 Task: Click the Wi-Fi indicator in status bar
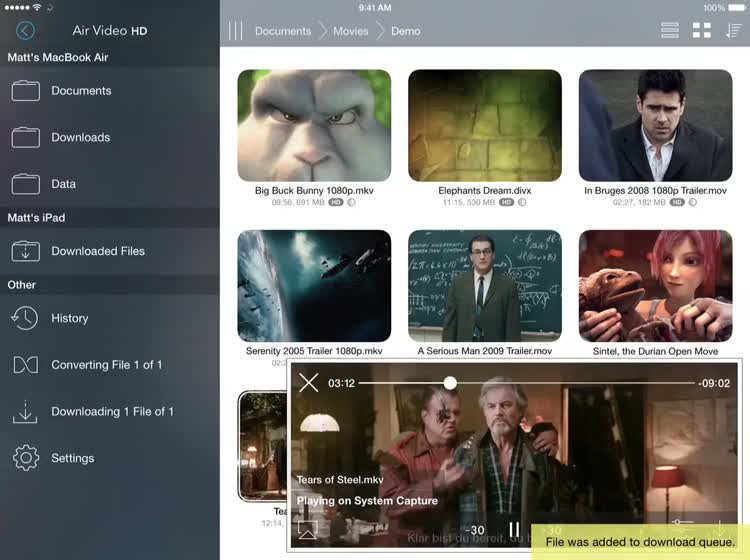click(x=37, y=7)
